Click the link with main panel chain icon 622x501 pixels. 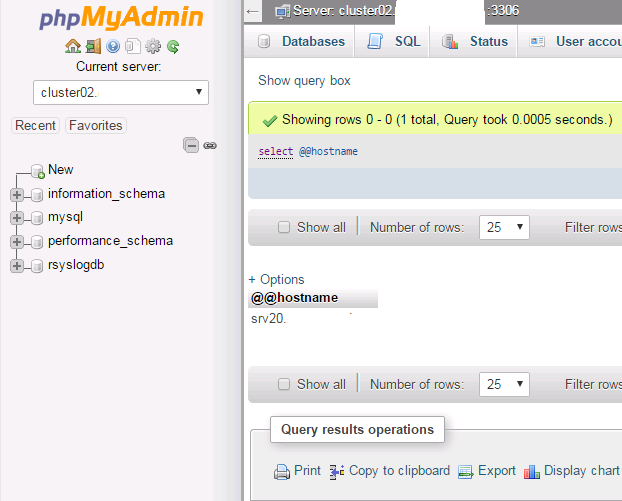(x=210, y=146)
